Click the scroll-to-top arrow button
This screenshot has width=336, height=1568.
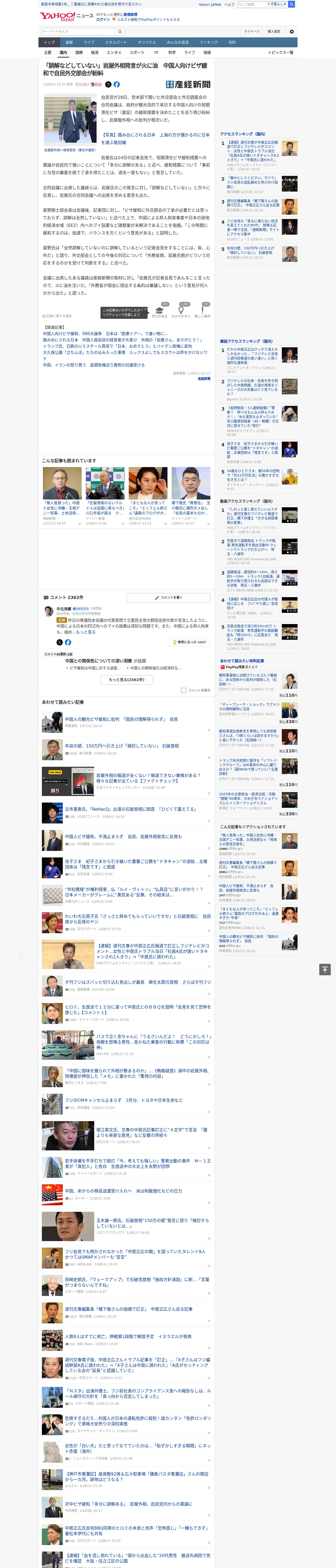click(x=325, y=969)
